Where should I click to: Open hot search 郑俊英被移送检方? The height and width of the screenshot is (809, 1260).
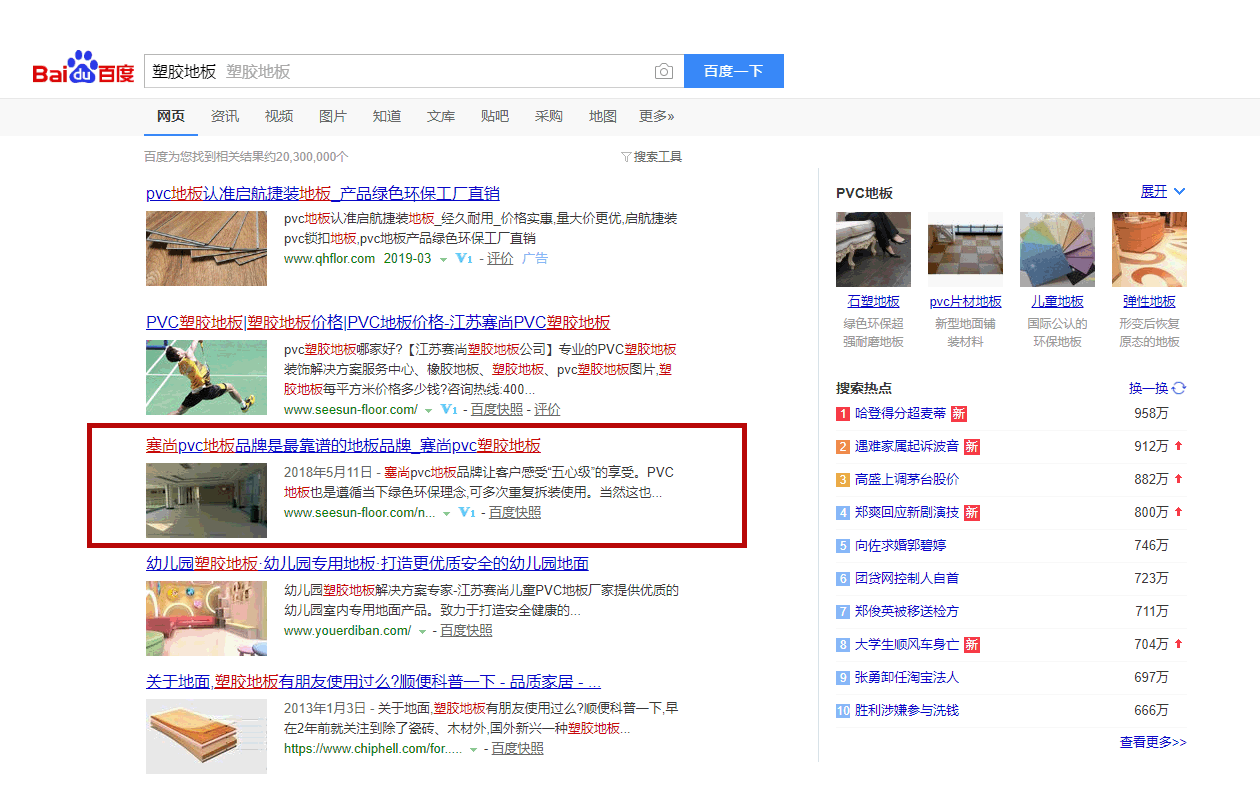[x=907, y=611]
